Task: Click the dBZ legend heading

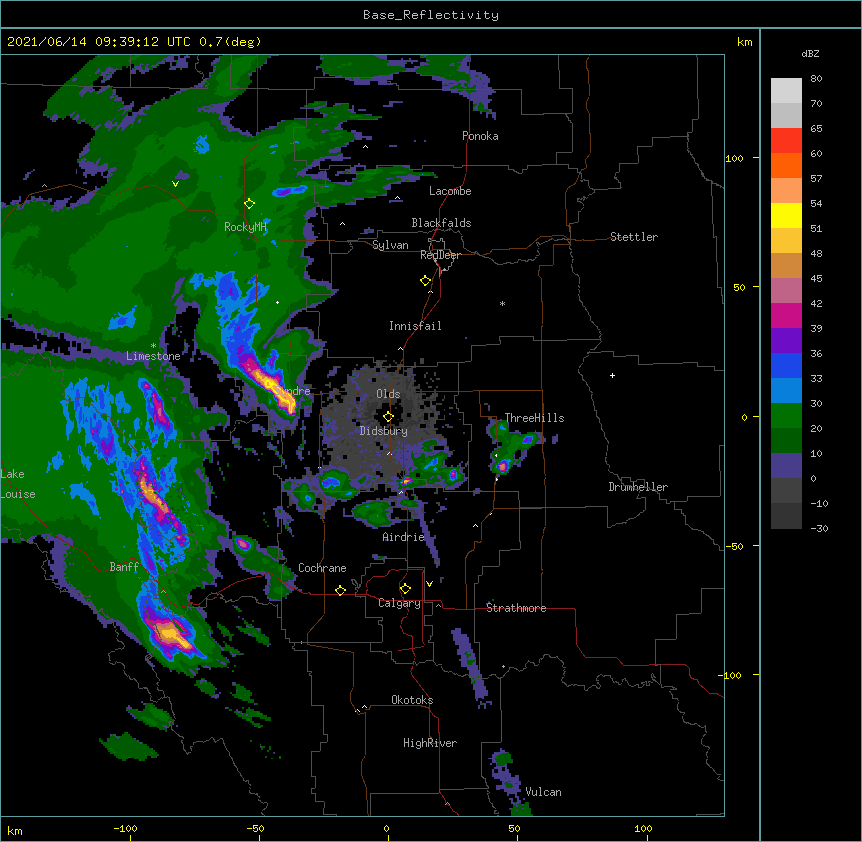Action: tap(810, 53)
